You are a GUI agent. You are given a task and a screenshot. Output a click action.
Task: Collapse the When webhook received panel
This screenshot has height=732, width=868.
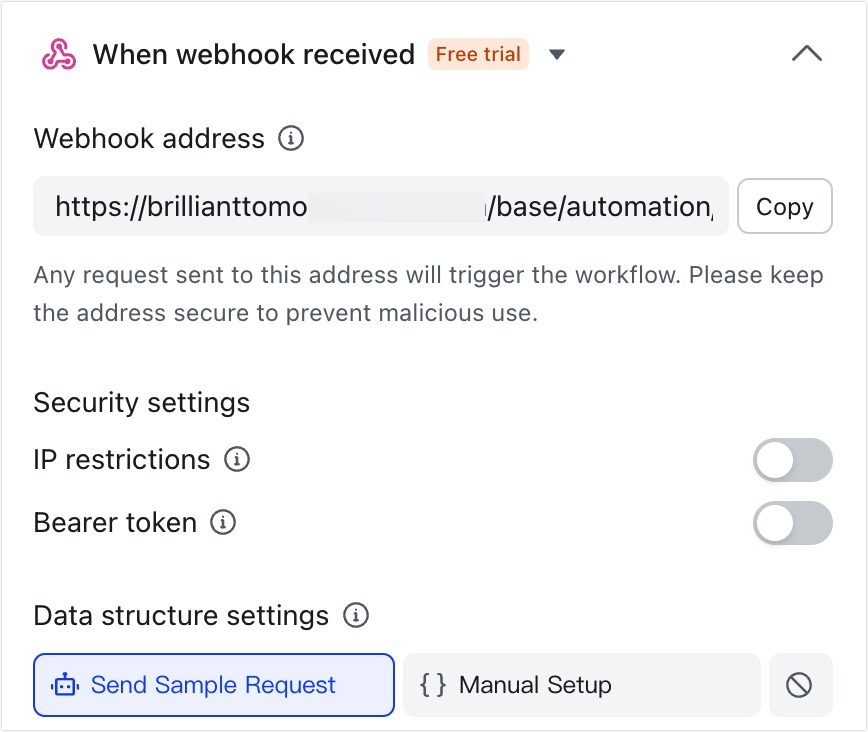[807, 54]
